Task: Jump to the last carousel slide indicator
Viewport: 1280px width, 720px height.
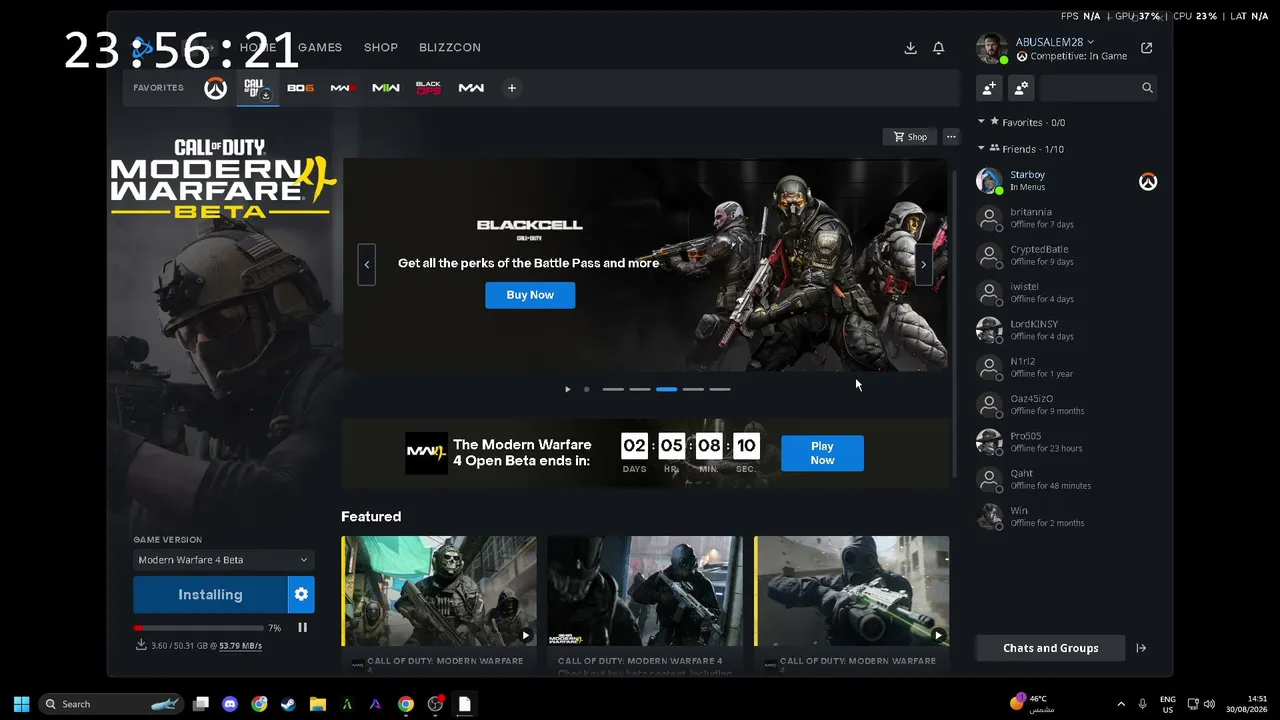Action: click(x=720, y=389)
